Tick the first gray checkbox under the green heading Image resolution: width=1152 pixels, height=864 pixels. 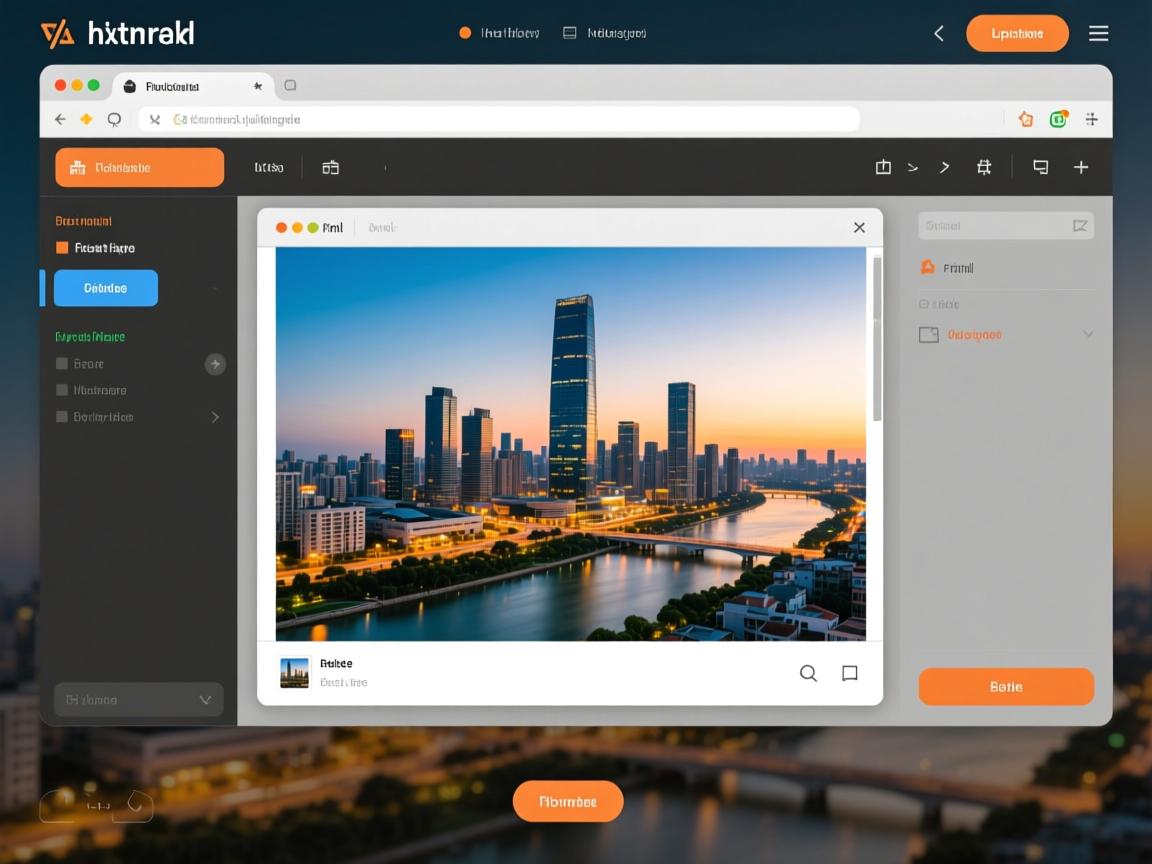tap(62, 364)
